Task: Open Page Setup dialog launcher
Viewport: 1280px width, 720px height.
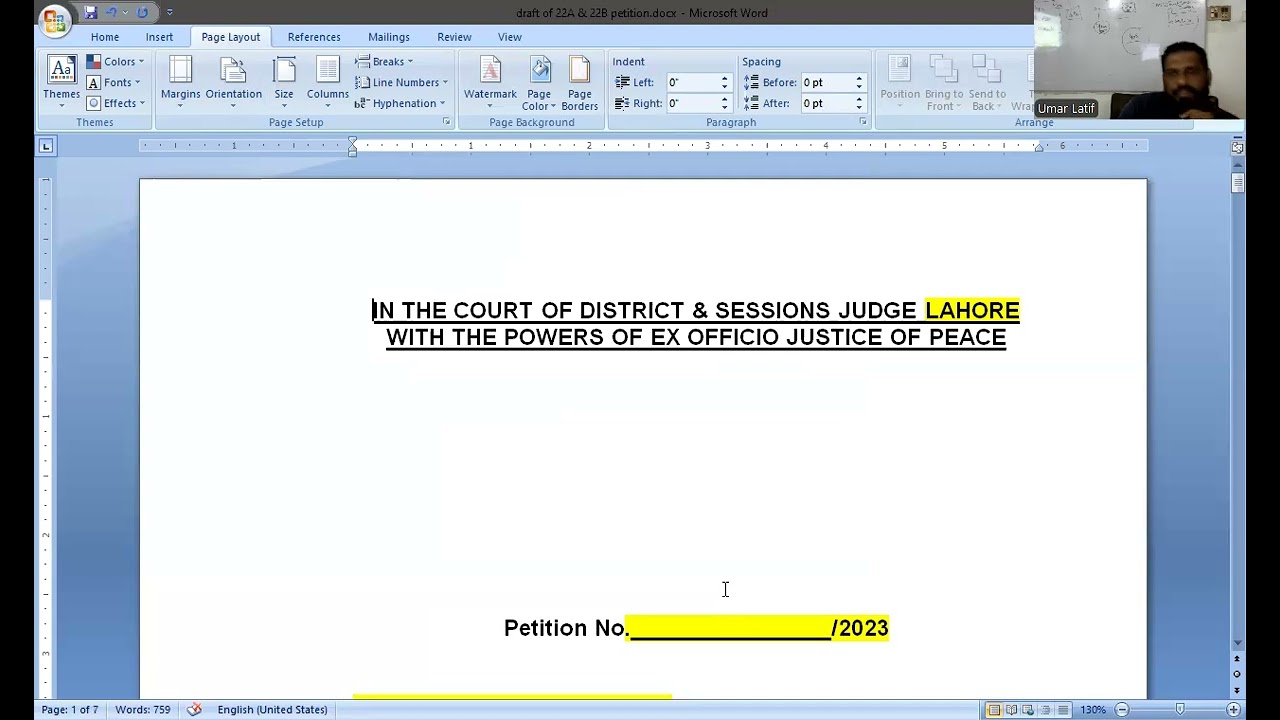Action: tap(446, 122)
